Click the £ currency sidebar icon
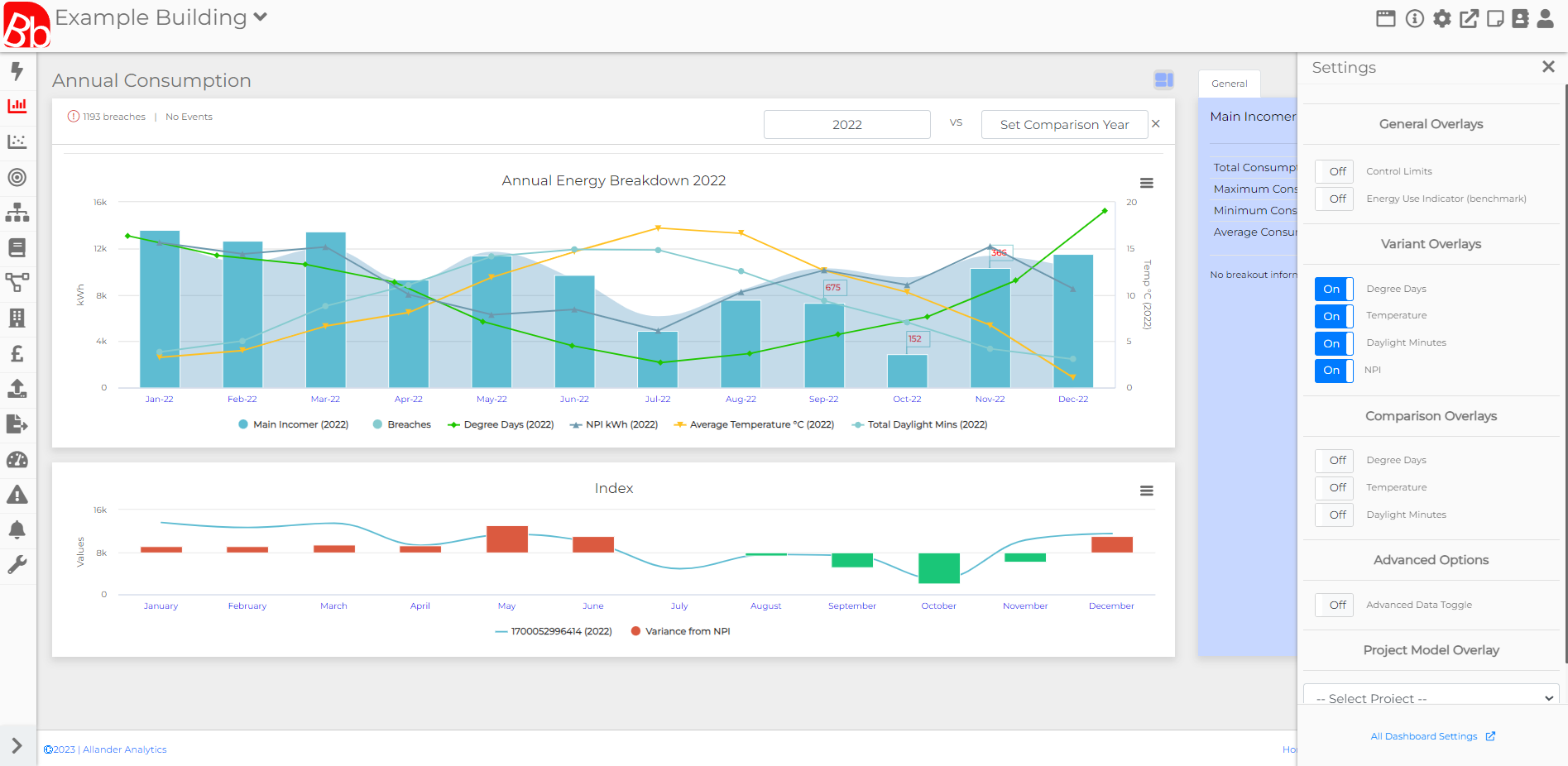 pyautogui.click(x=17, y=354)
